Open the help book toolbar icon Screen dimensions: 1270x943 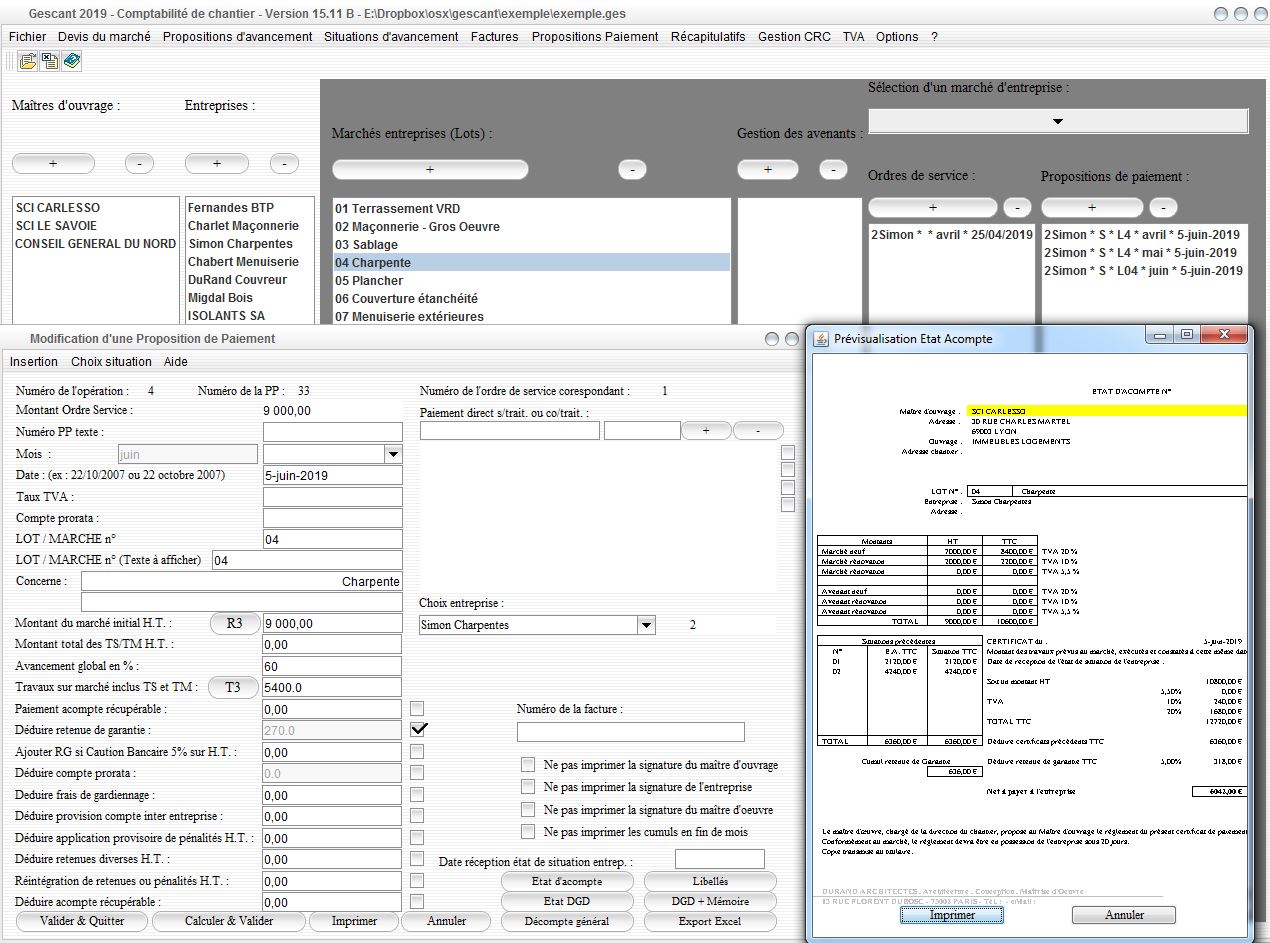[x=71, y=61]
